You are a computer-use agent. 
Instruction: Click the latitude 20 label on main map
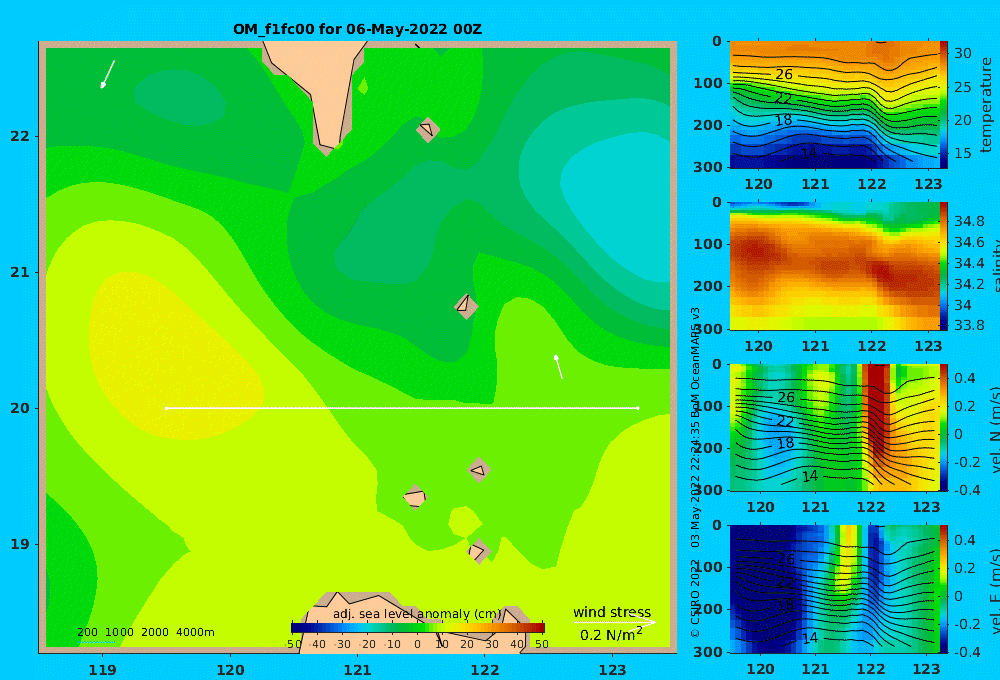tap(20, 408)
